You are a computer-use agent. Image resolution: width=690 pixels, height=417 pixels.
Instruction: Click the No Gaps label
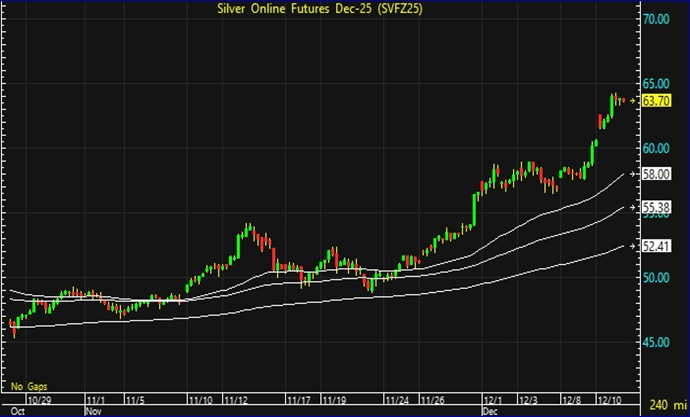click(29, 385)
